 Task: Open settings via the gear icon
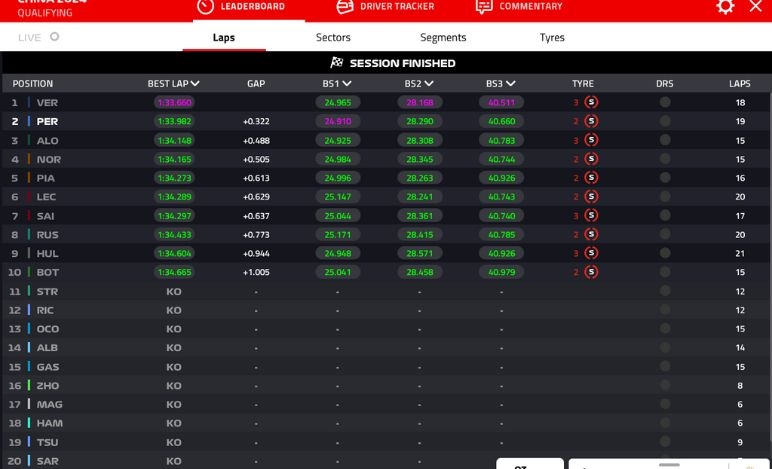[x=725, y=6]
